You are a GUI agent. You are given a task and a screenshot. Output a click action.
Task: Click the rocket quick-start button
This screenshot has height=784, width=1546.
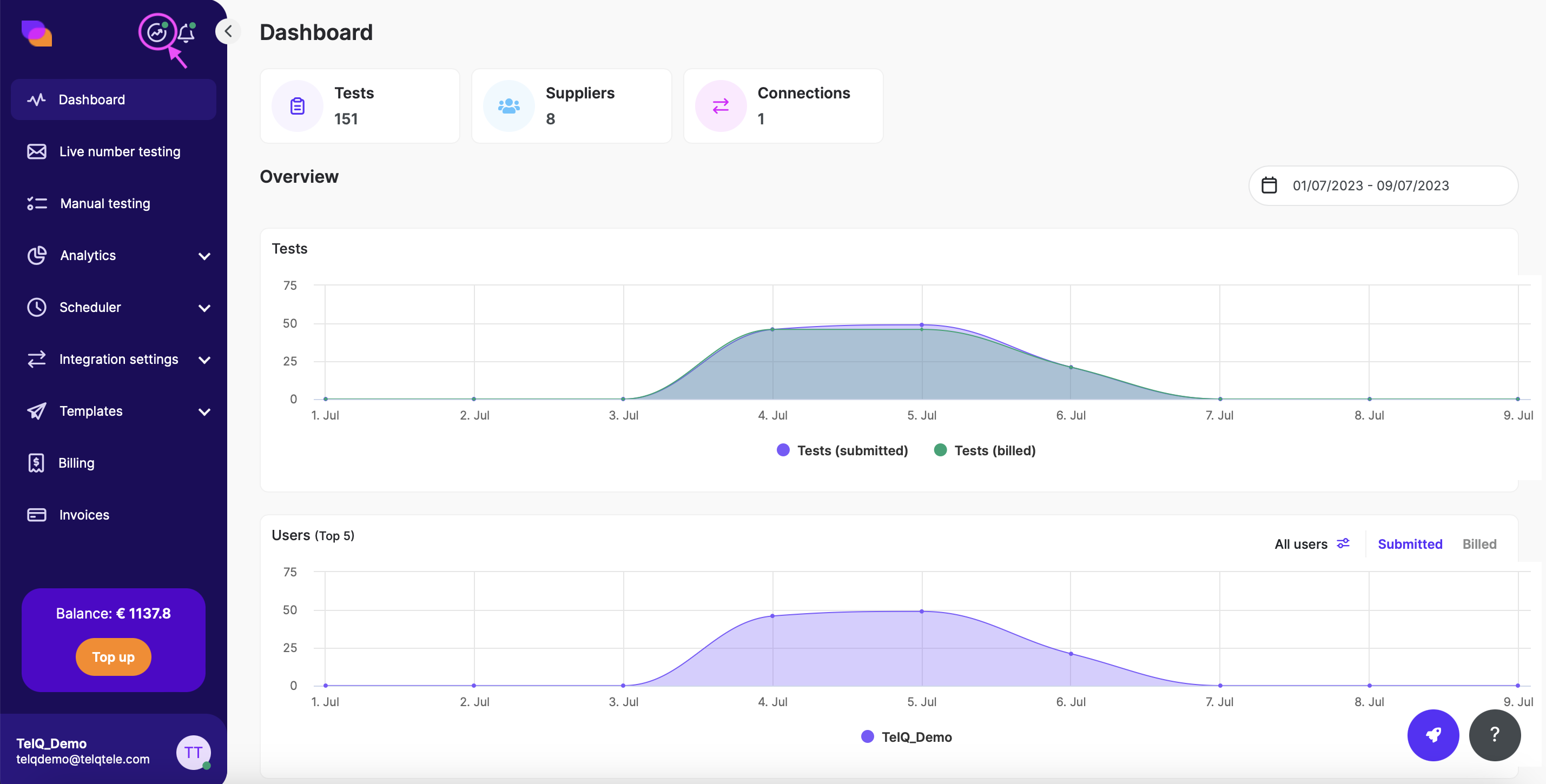pyautogui.click(x=1433, y=735)
